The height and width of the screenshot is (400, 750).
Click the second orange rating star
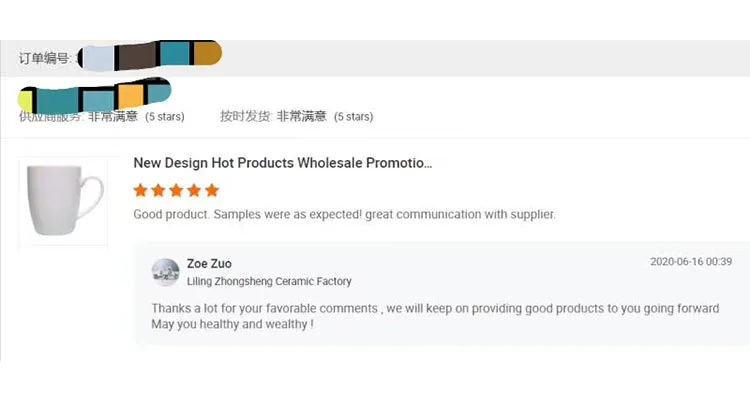coord(158,190)
